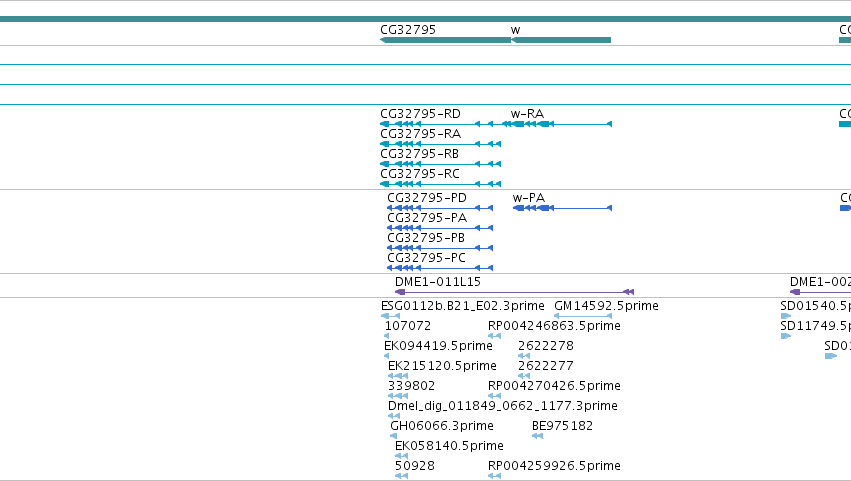Click the CG32795-RA transcript label
Screen dimensions: 851x481
[421, 134]
